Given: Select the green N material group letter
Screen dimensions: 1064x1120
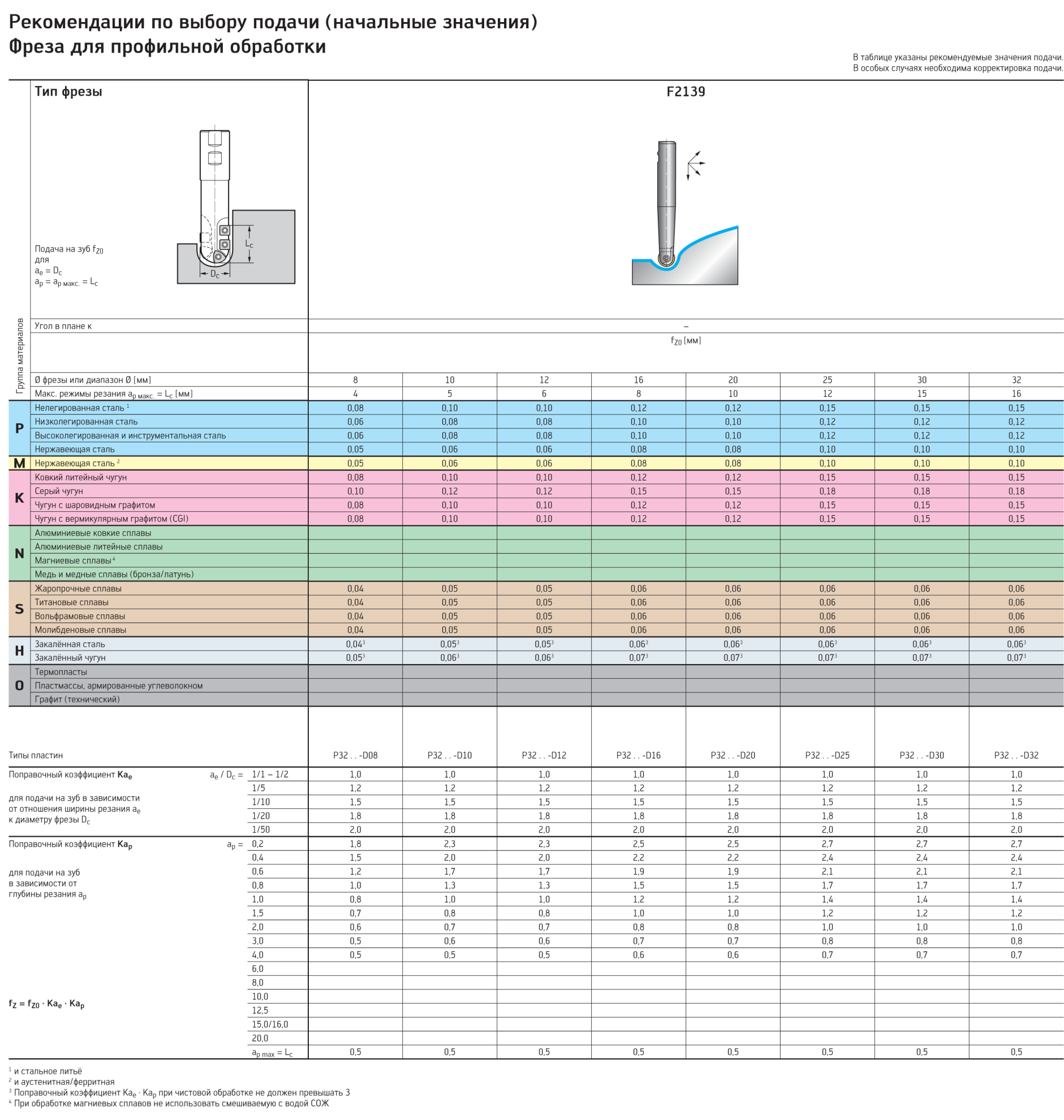Looking at the screenshot, I should click(19, 553).
